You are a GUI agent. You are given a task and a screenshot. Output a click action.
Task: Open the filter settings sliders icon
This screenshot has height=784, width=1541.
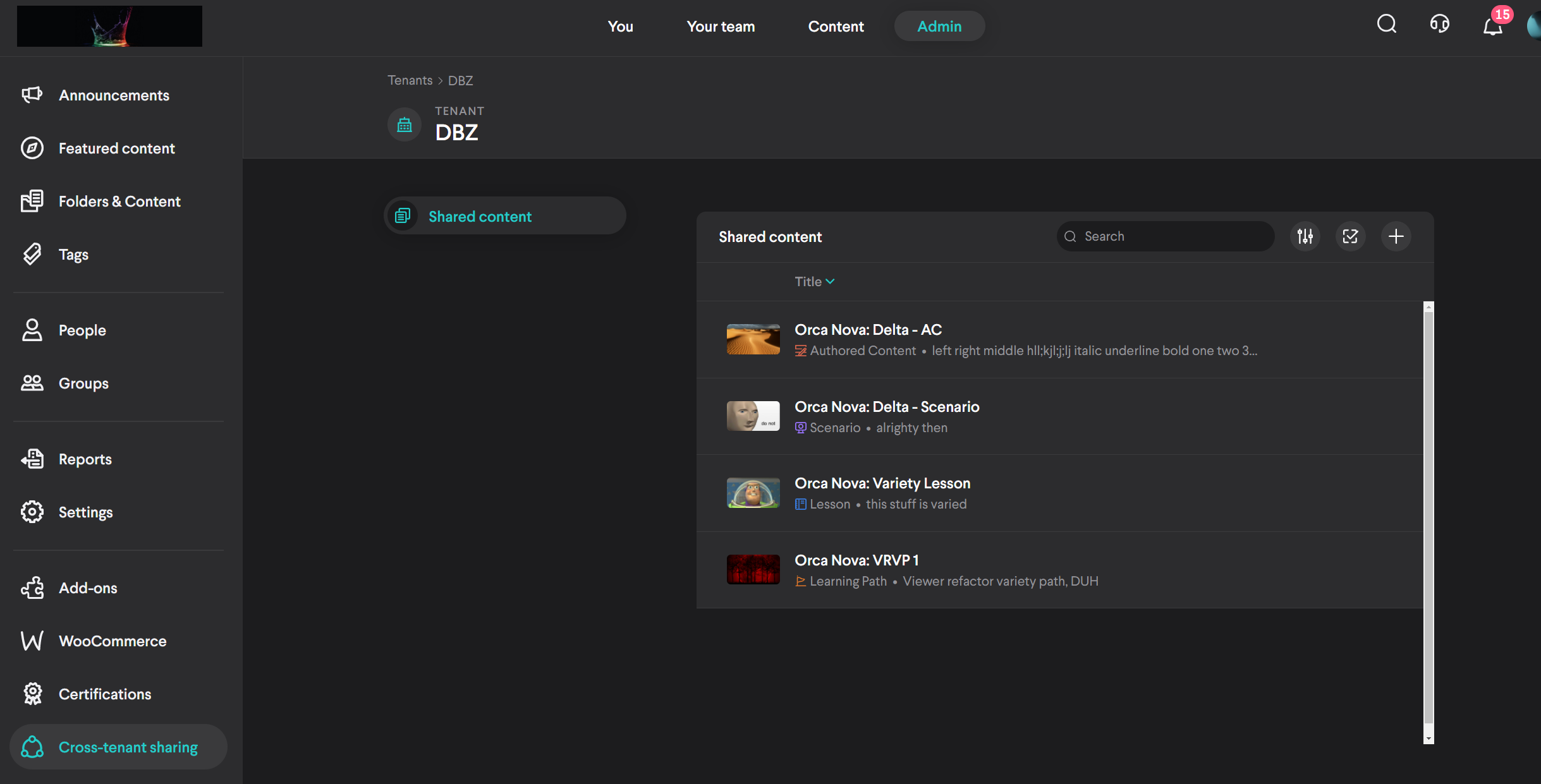pyautogui.click(x=1305, y=236)
